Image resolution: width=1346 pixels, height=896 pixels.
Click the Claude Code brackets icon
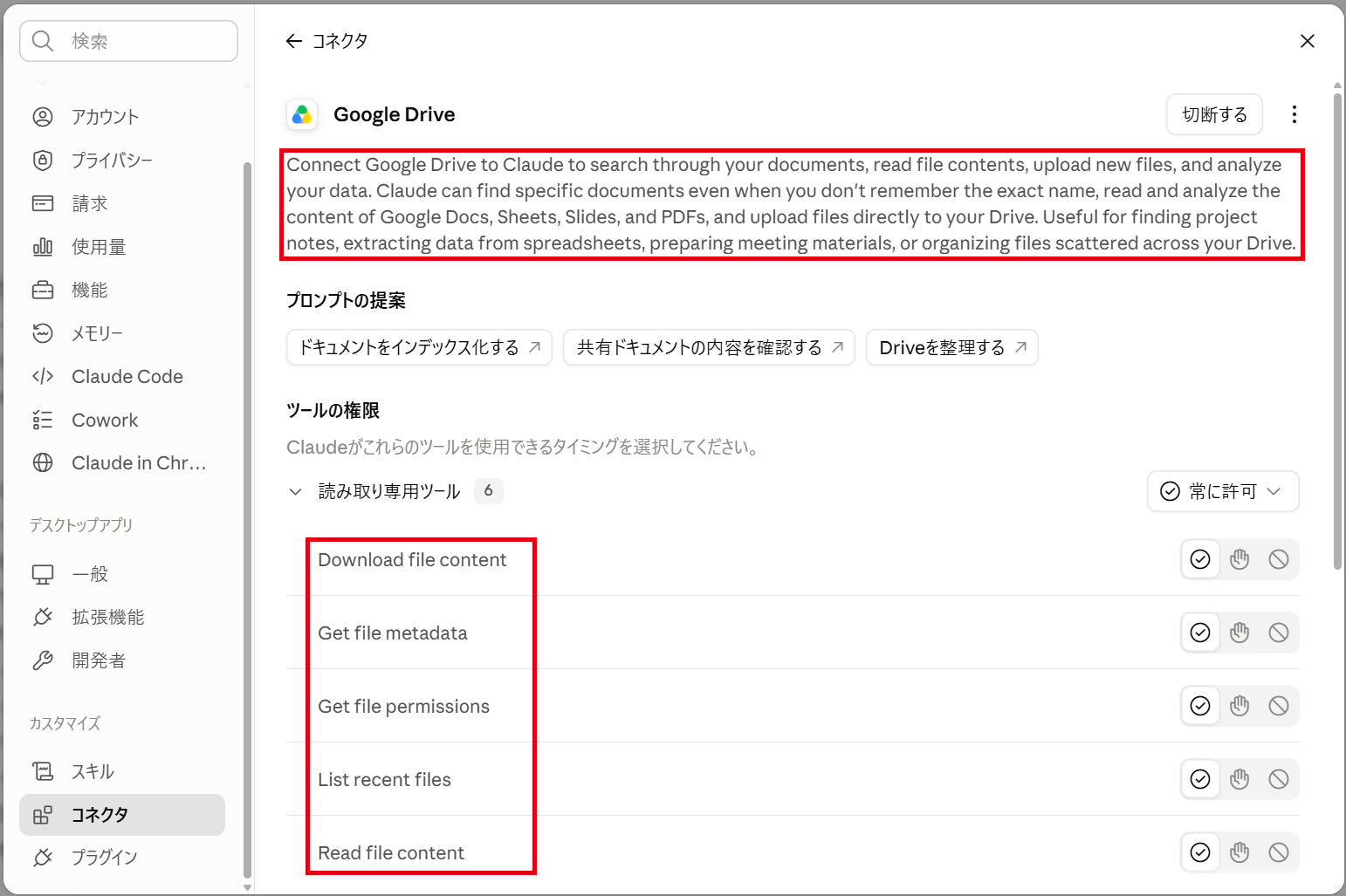[x=43, y=376]
